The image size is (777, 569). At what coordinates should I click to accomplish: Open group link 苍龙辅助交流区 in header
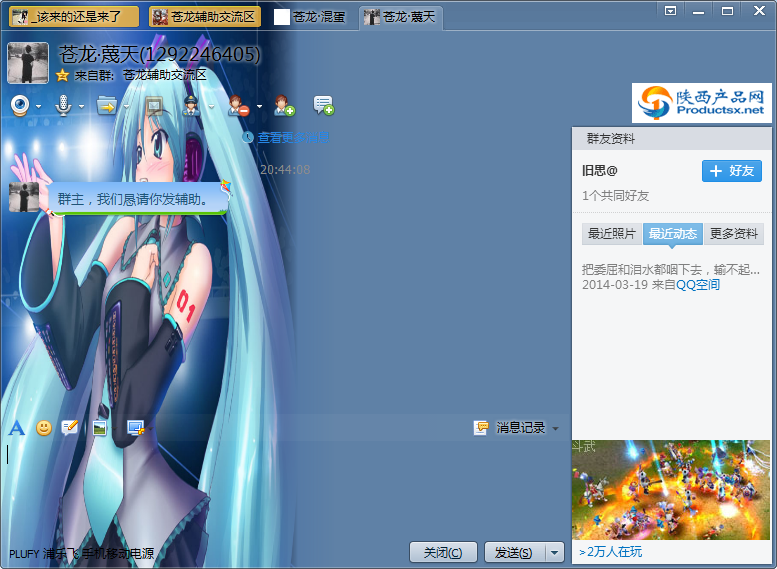[x=165, y=75]
